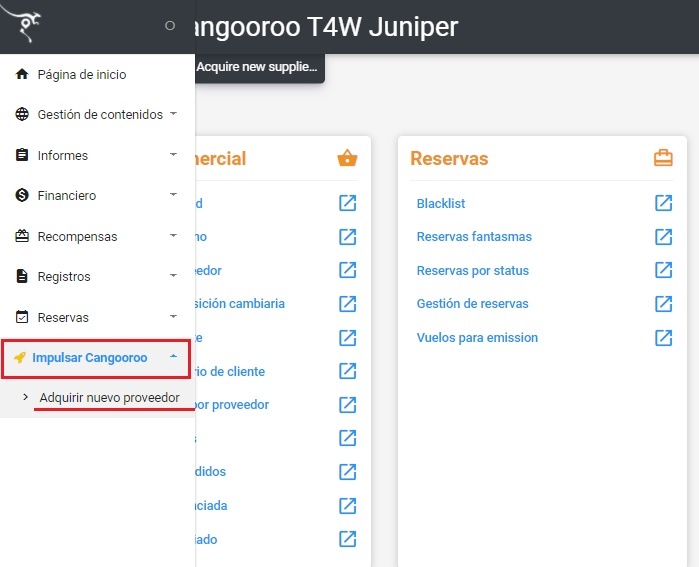Viewport: 699px width, 567px height.
Task: Collapse the Impulsar Cangooroo arrow
Action: tap(173, 356)
